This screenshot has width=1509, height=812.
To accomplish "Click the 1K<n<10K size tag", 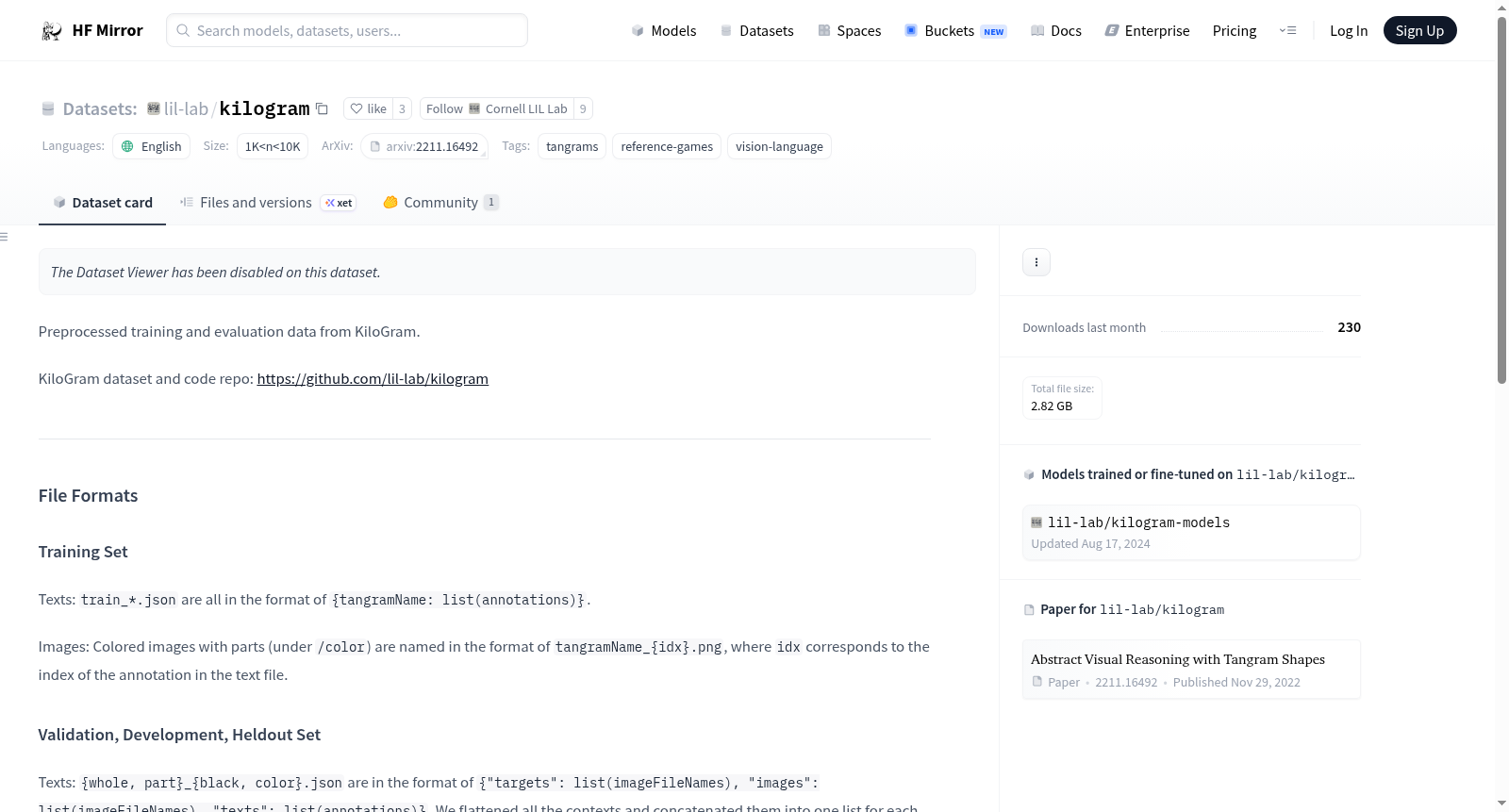I will [x=273, y=146].
